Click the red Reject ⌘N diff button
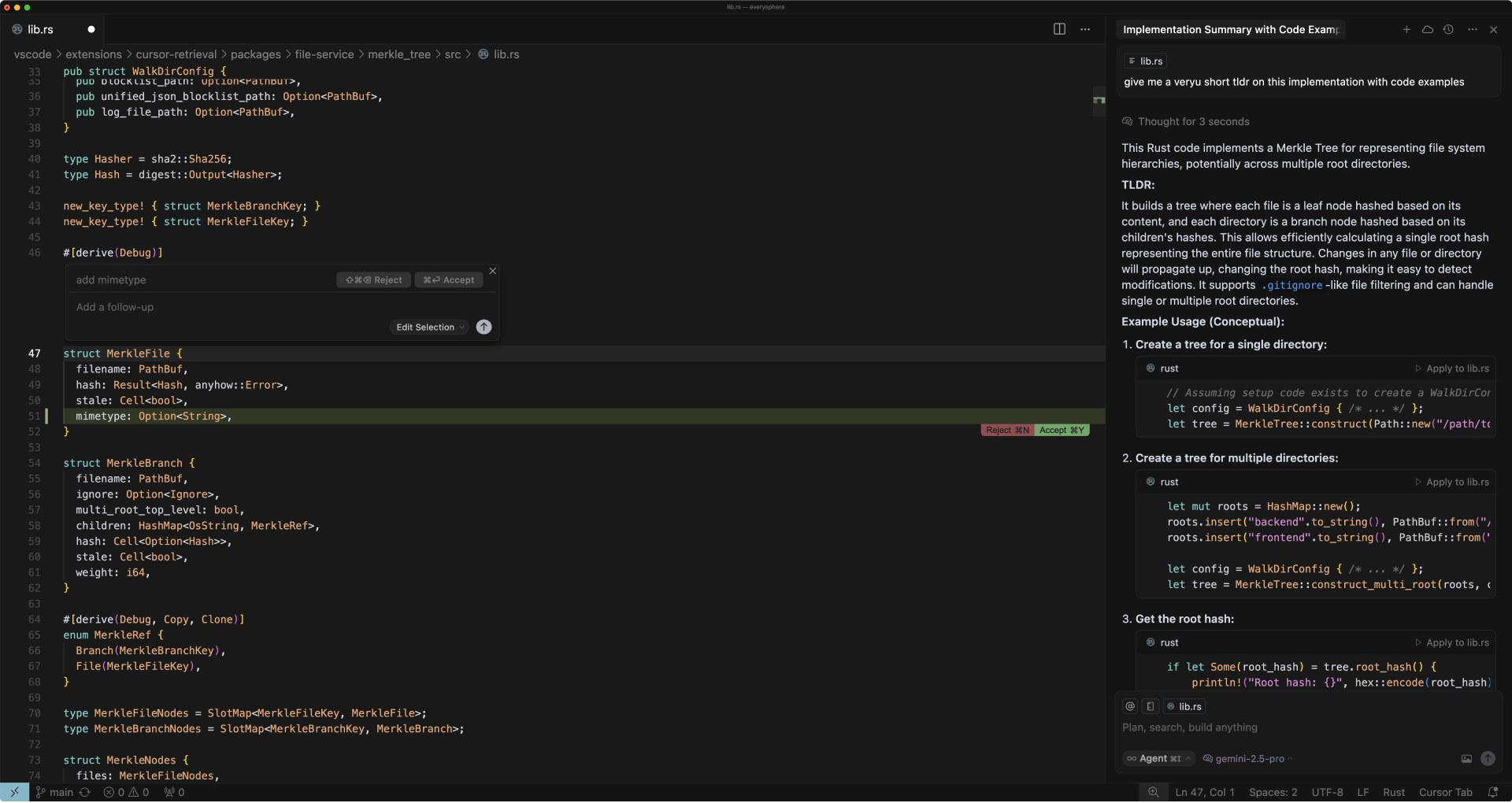 tap(1007, 431)
